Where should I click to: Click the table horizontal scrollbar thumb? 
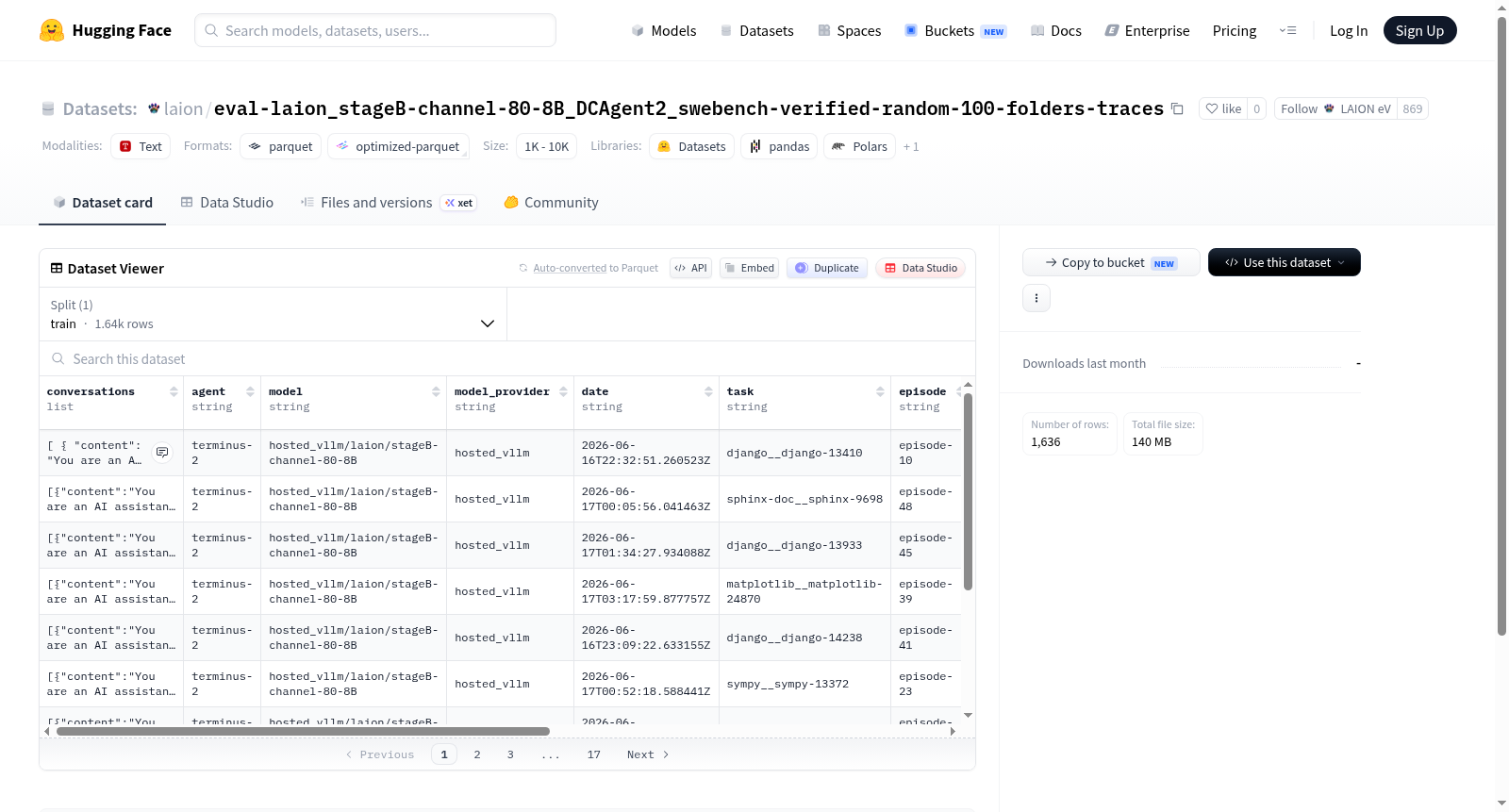(x=303, y=731)
